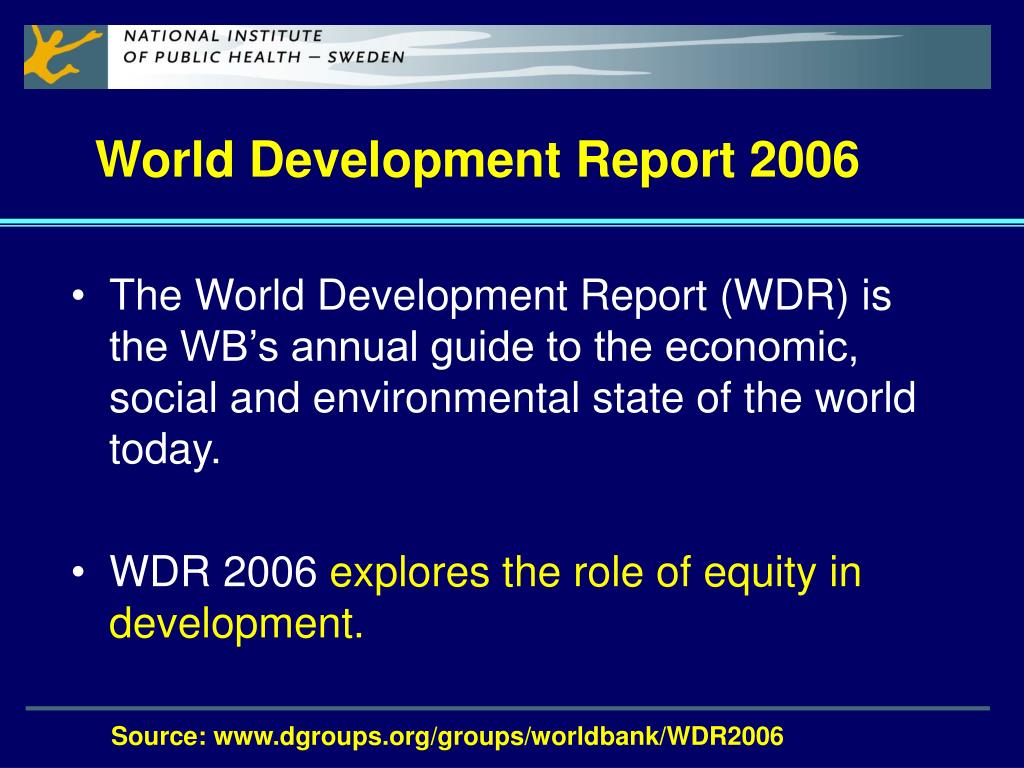
Task: Click the word 'development.' in yellow
Action: (236, 623)
